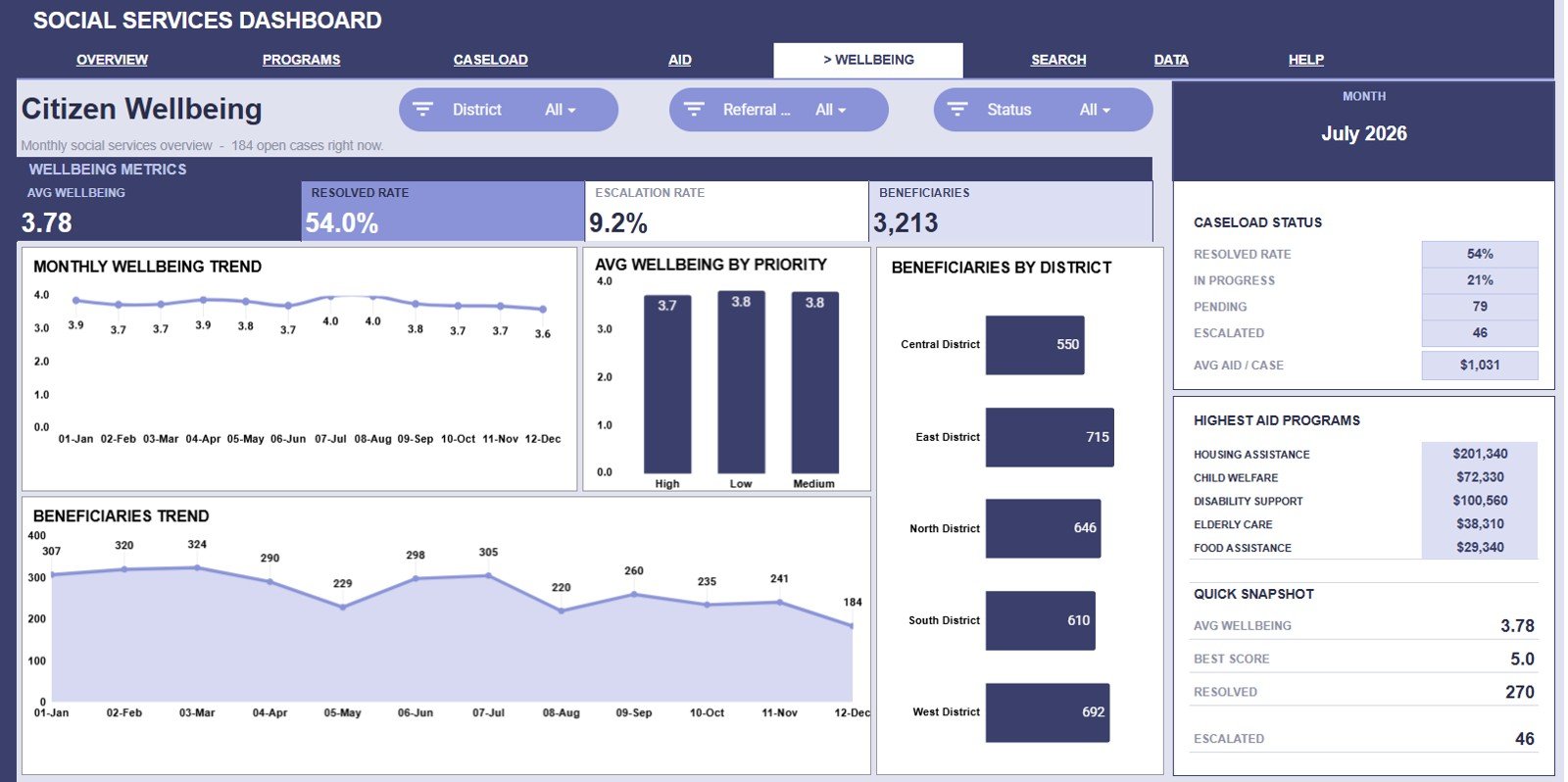Click the Disability Support $100,560 value
This screenshot has height=782, width=1568.
(1480, 501)
